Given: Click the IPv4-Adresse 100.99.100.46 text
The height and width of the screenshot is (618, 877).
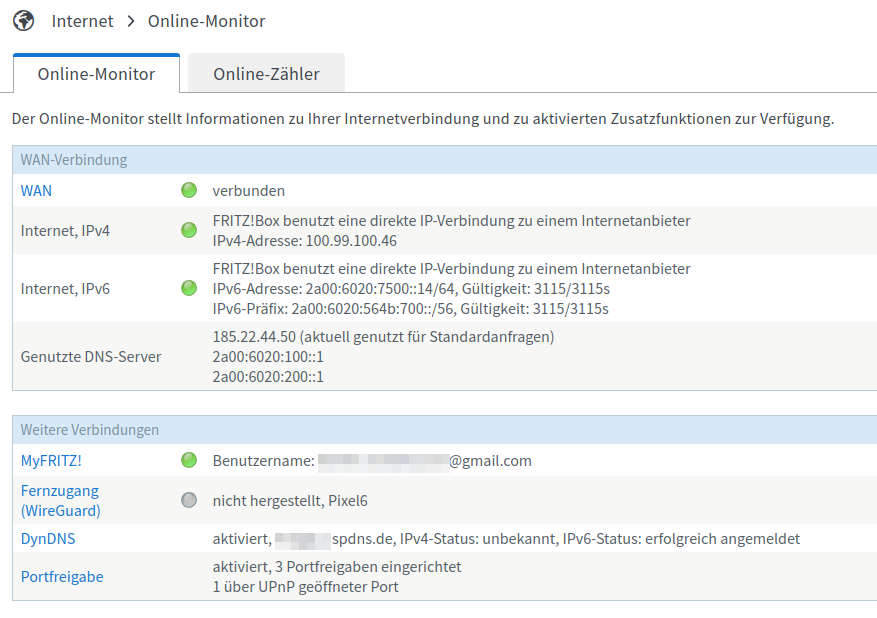Looking at the screenshot, I should [x=305, y=240].
